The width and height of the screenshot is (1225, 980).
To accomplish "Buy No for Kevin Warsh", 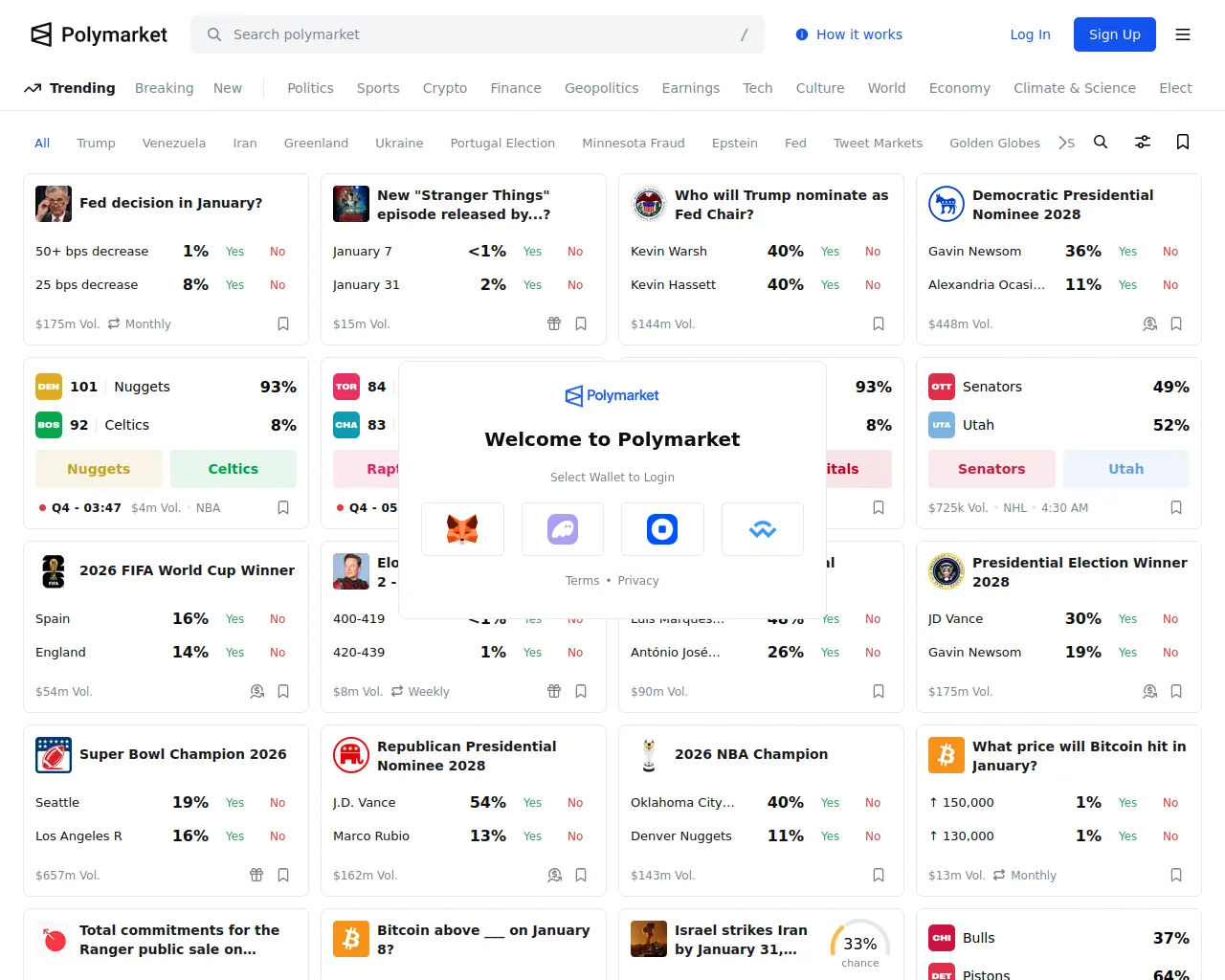I will (x=873, y=252).
